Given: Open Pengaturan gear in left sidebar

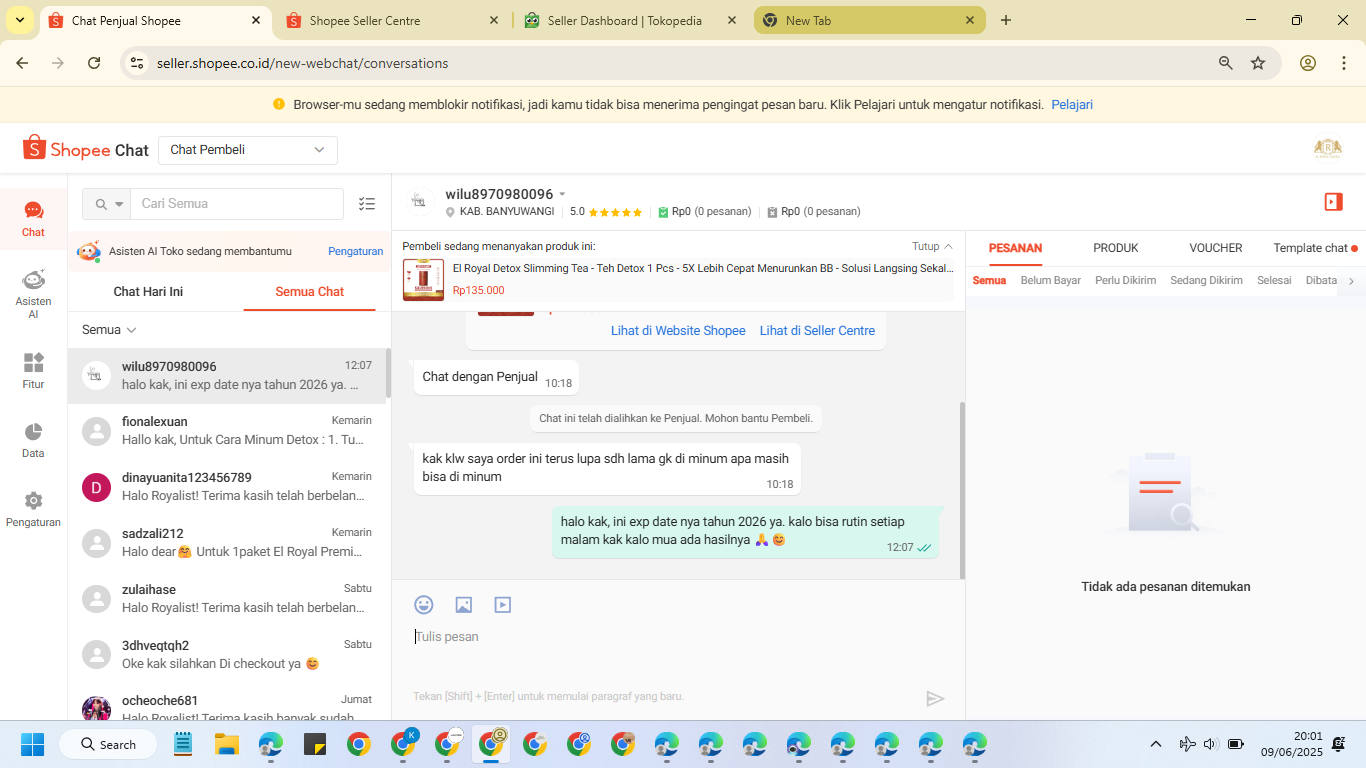Looking at the screenshot, I should (x=33, y=508).
